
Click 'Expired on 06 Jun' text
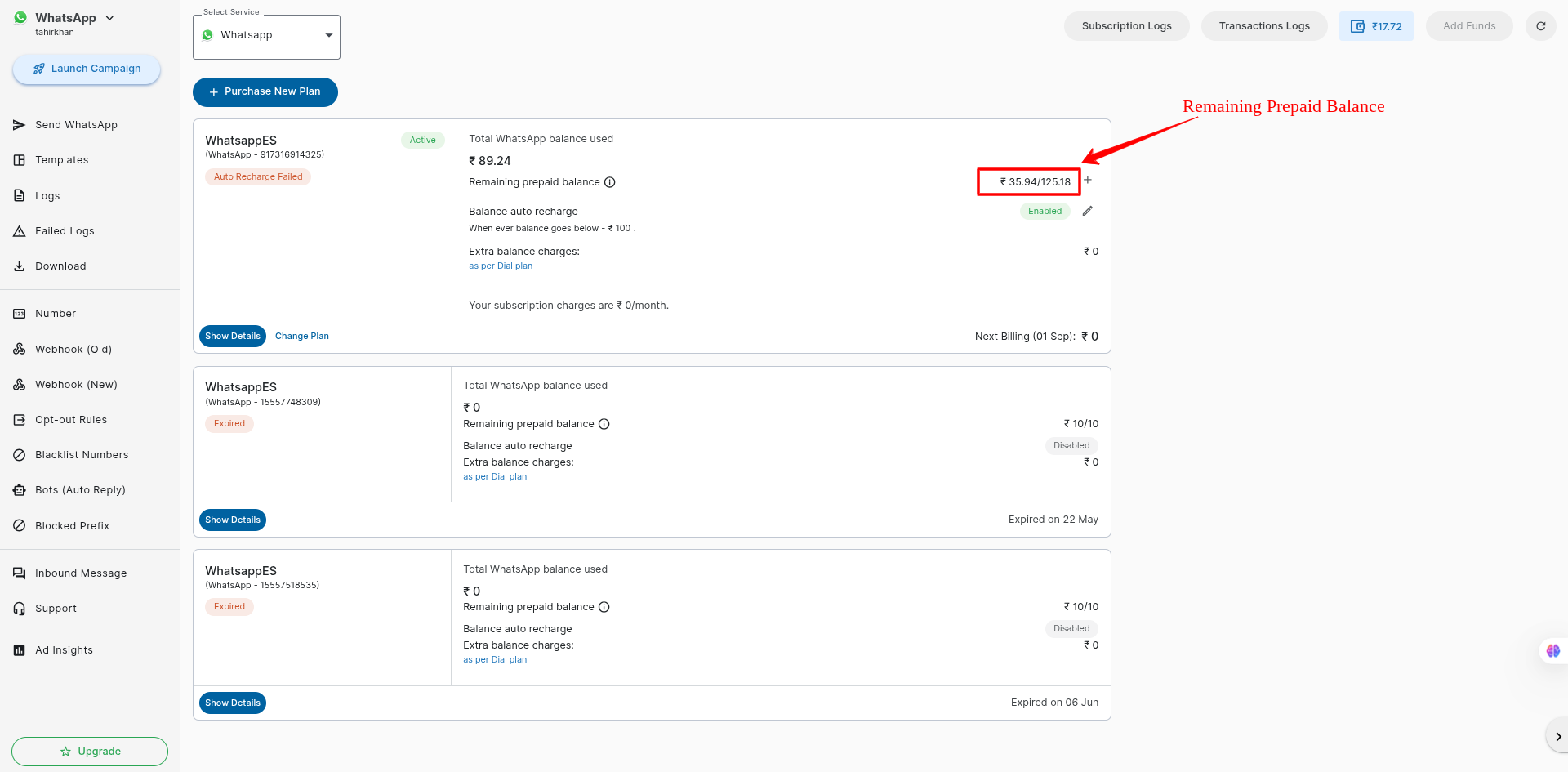coord(1054,703)
